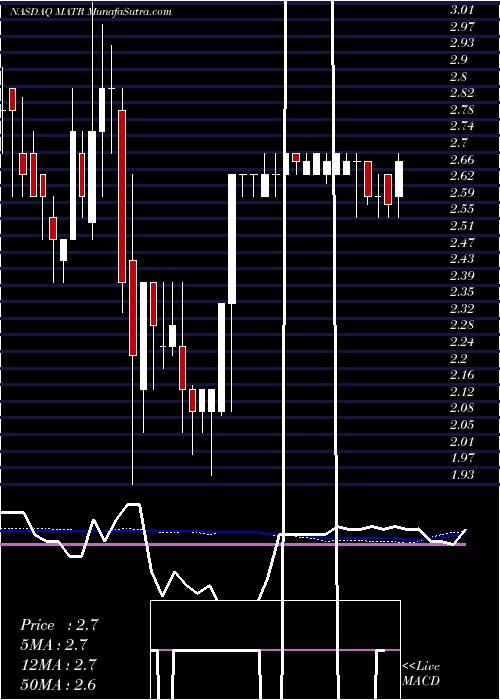Click the 2.74 price axis label
This screenshot has width=500, height=700.
[462, 126]
